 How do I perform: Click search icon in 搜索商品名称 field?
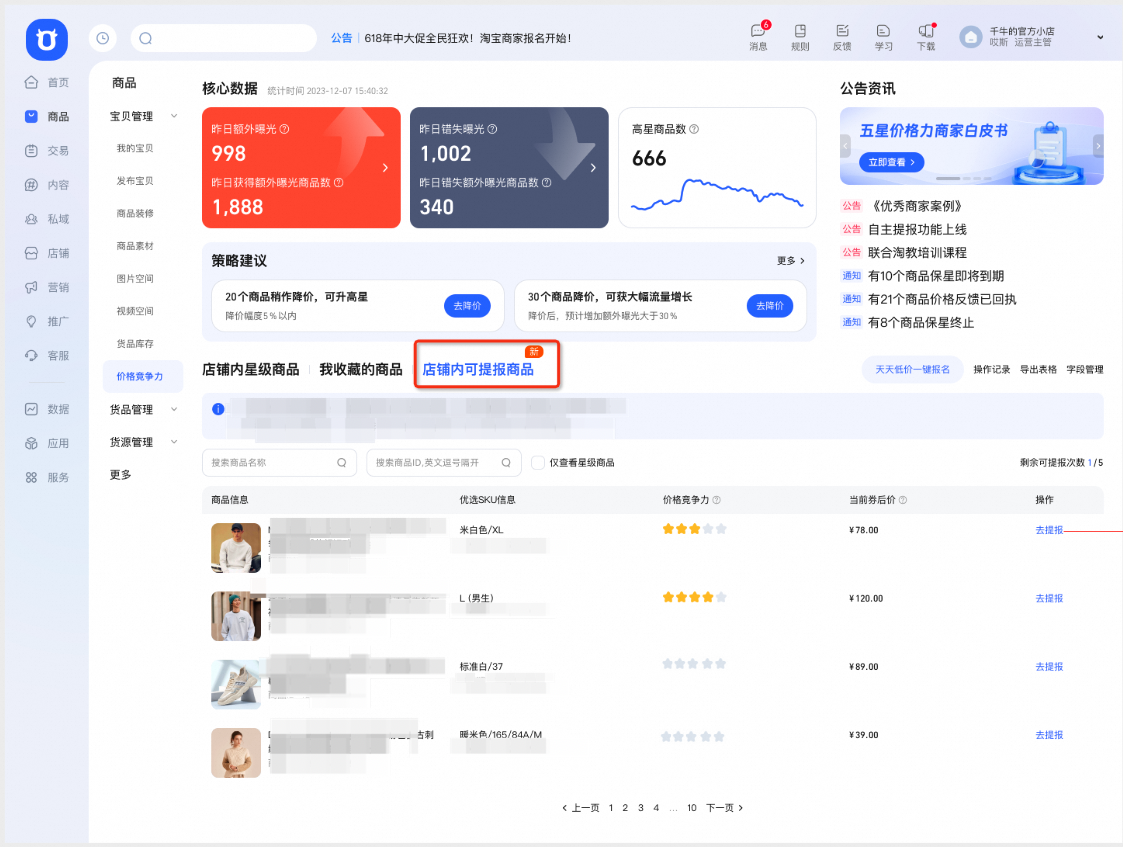[342, 463]
